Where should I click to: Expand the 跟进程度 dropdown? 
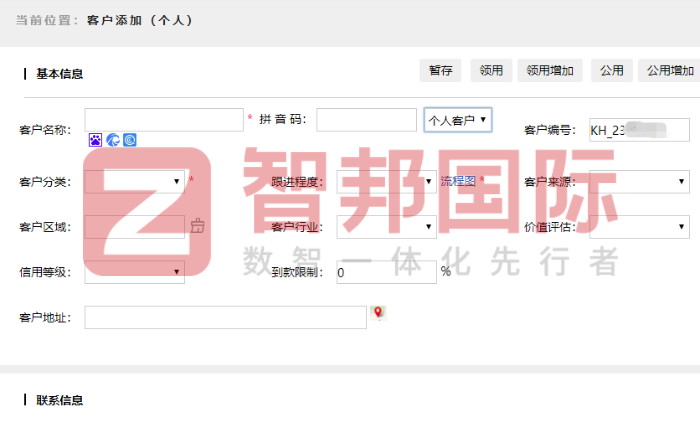point(387,182)
